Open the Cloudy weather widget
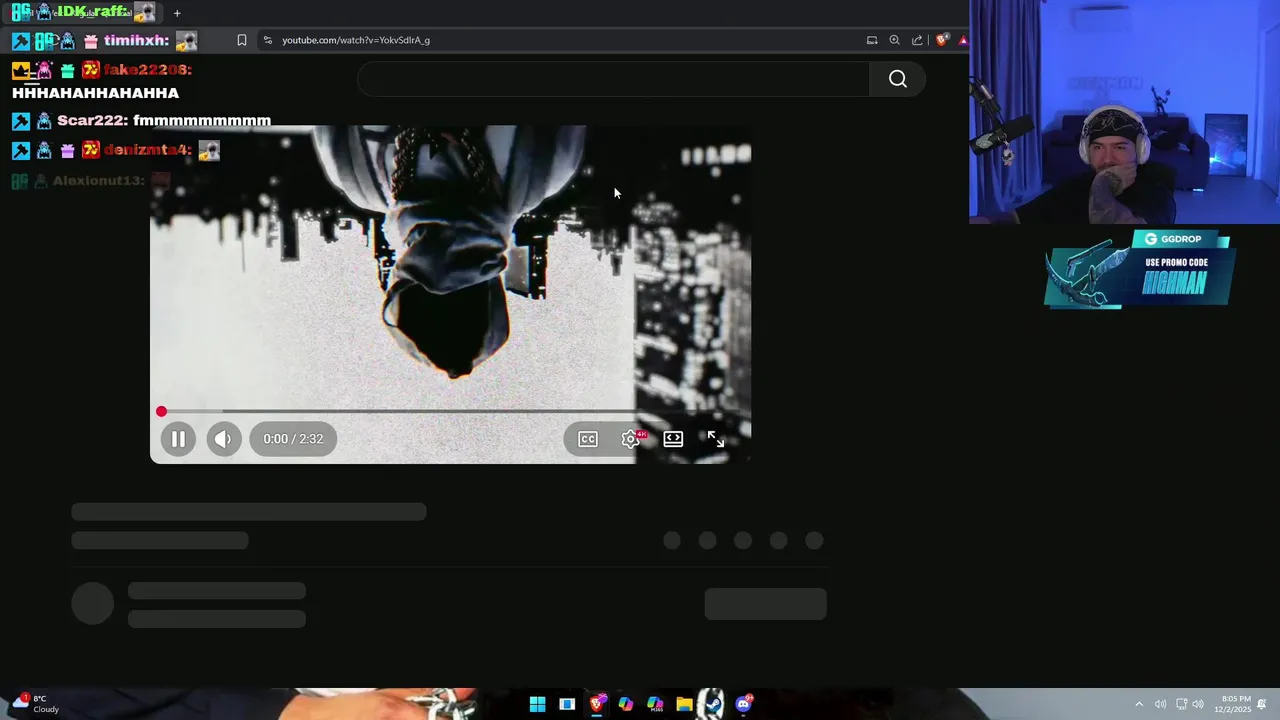This screenshot has height=720, width=1280. pos(36,703)
